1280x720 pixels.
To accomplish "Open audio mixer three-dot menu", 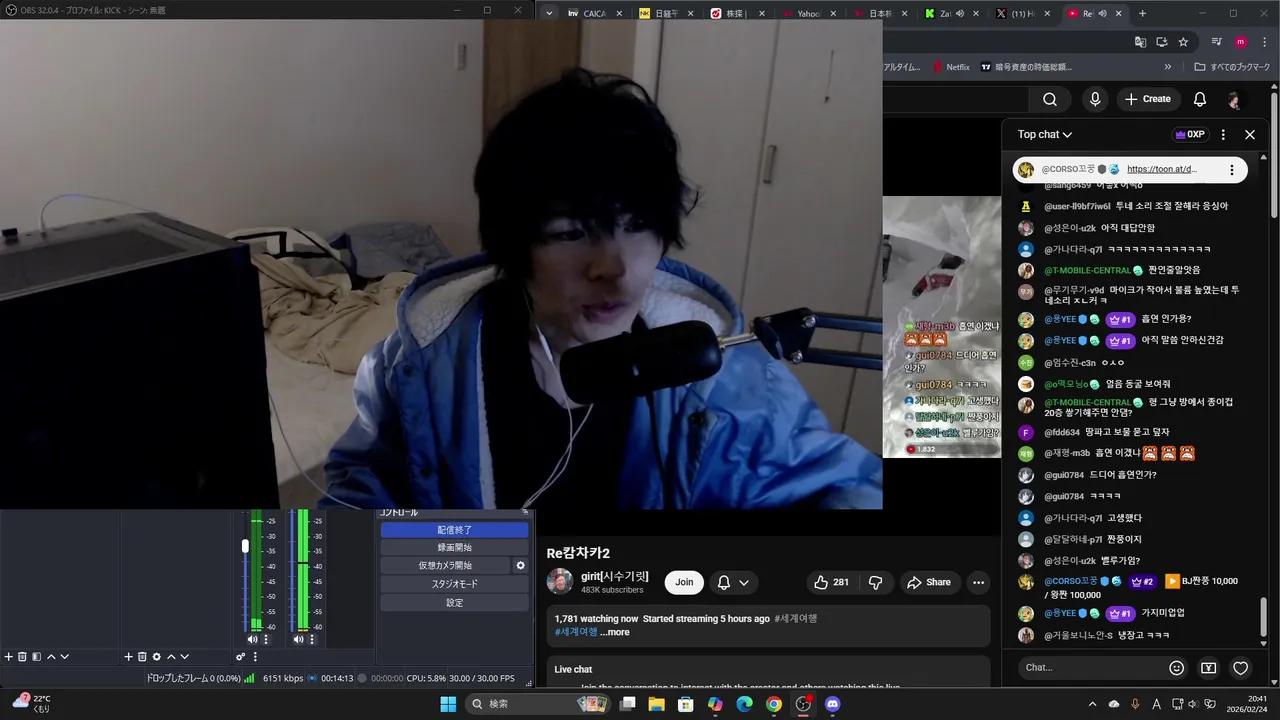I will [255, 657].
